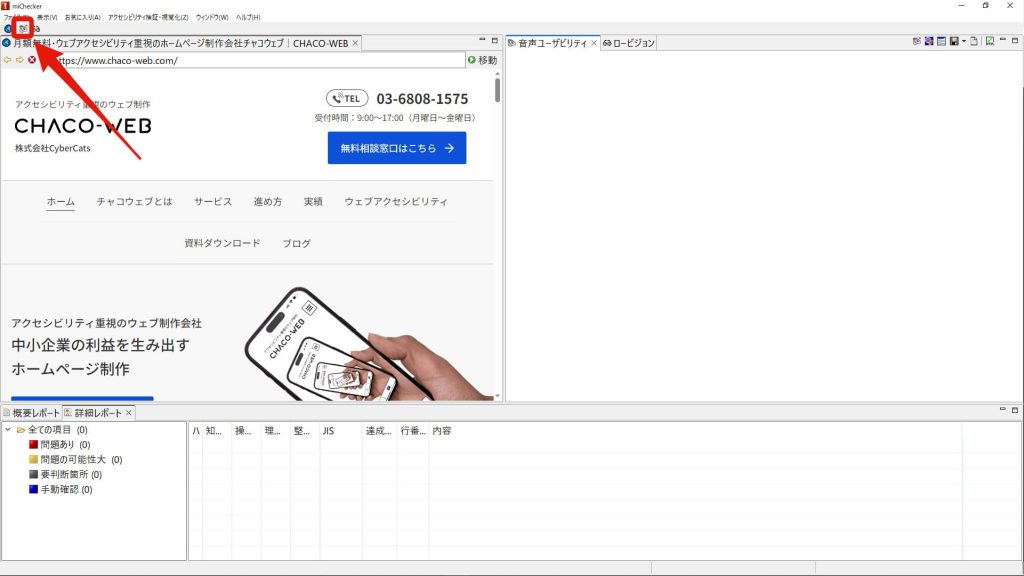The width and height of the screenshot is (1024, 576).
Task: Click the 移動 go button
Action: click(481, 60)
